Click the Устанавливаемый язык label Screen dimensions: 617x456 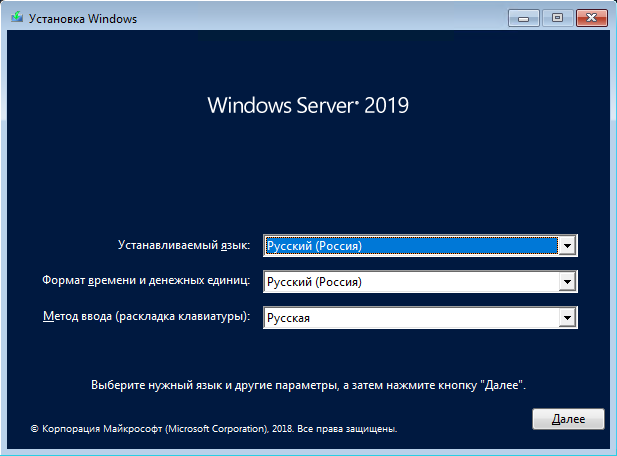(184, 245)
